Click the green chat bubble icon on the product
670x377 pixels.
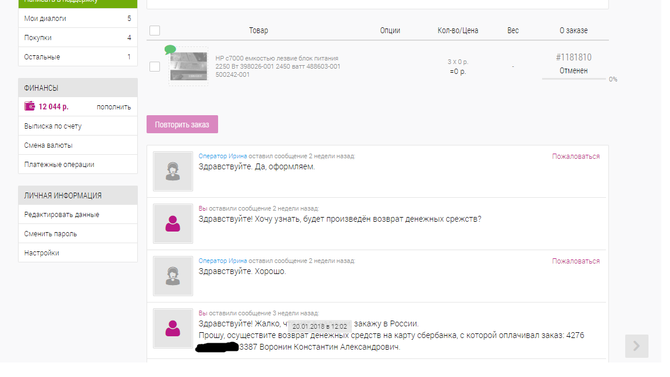click(170, 50)
